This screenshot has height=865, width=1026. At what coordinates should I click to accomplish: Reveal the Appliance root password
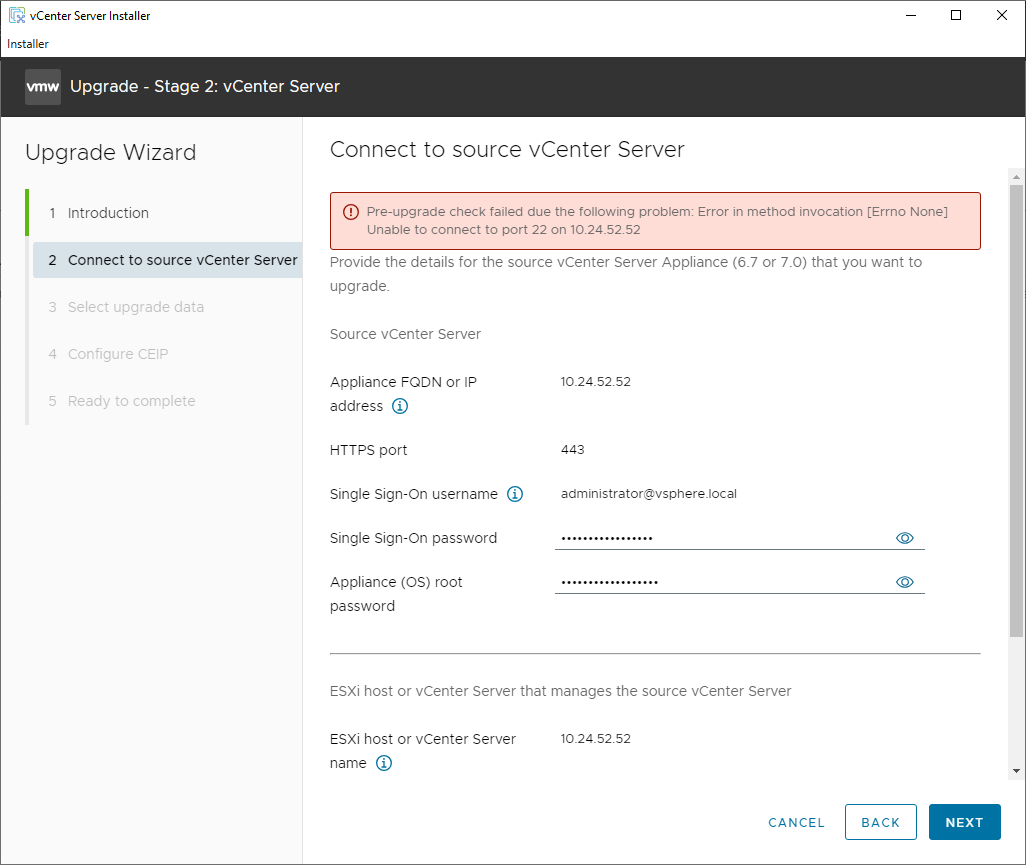pos(905,582)
